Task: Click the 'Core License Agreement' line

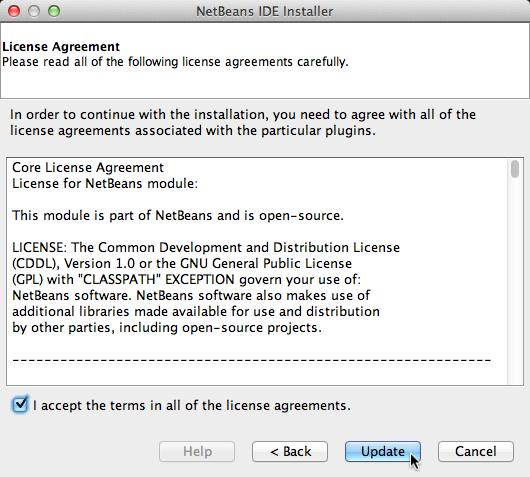Action: pos(88,168)
